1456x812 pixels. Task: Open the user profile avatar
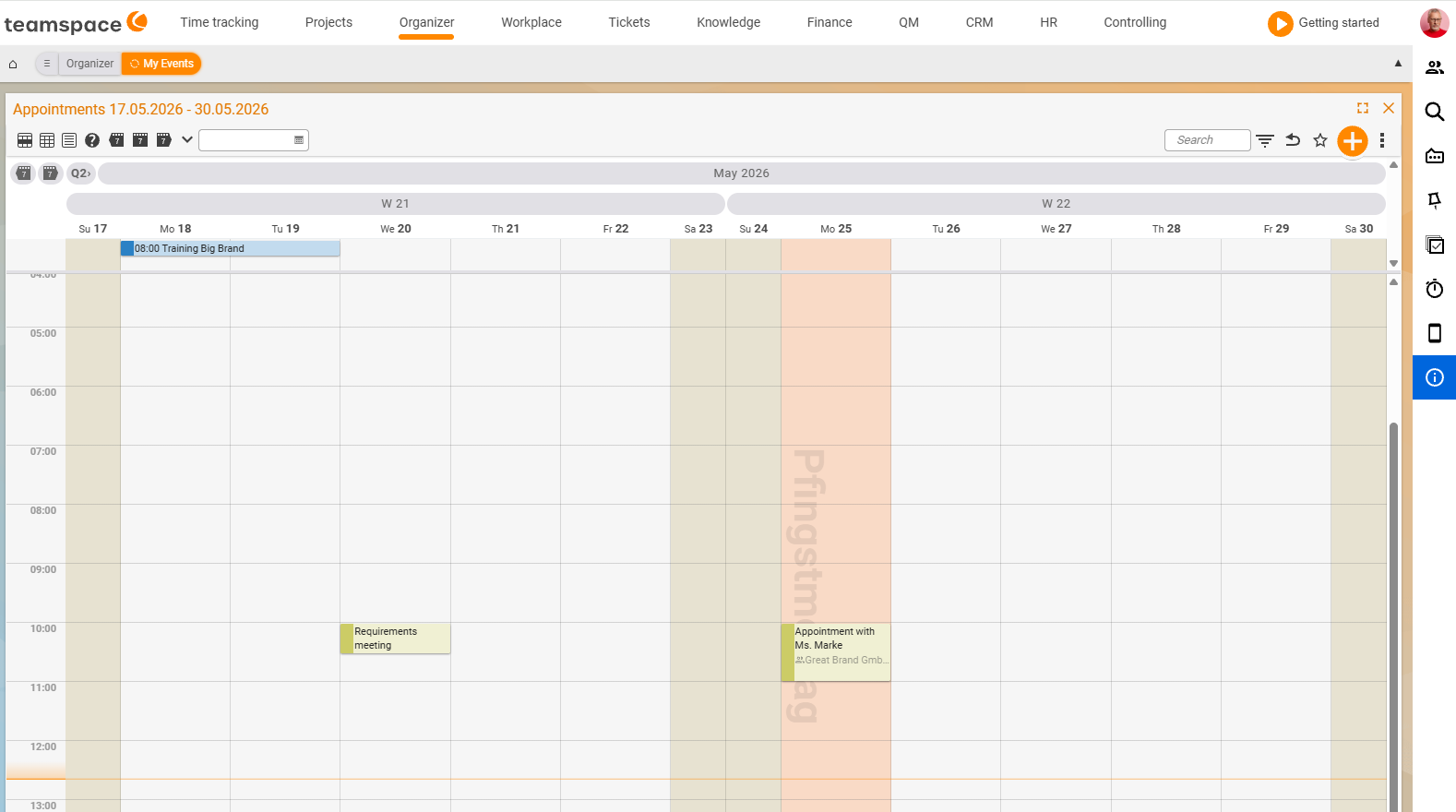tap(1434, 23)
